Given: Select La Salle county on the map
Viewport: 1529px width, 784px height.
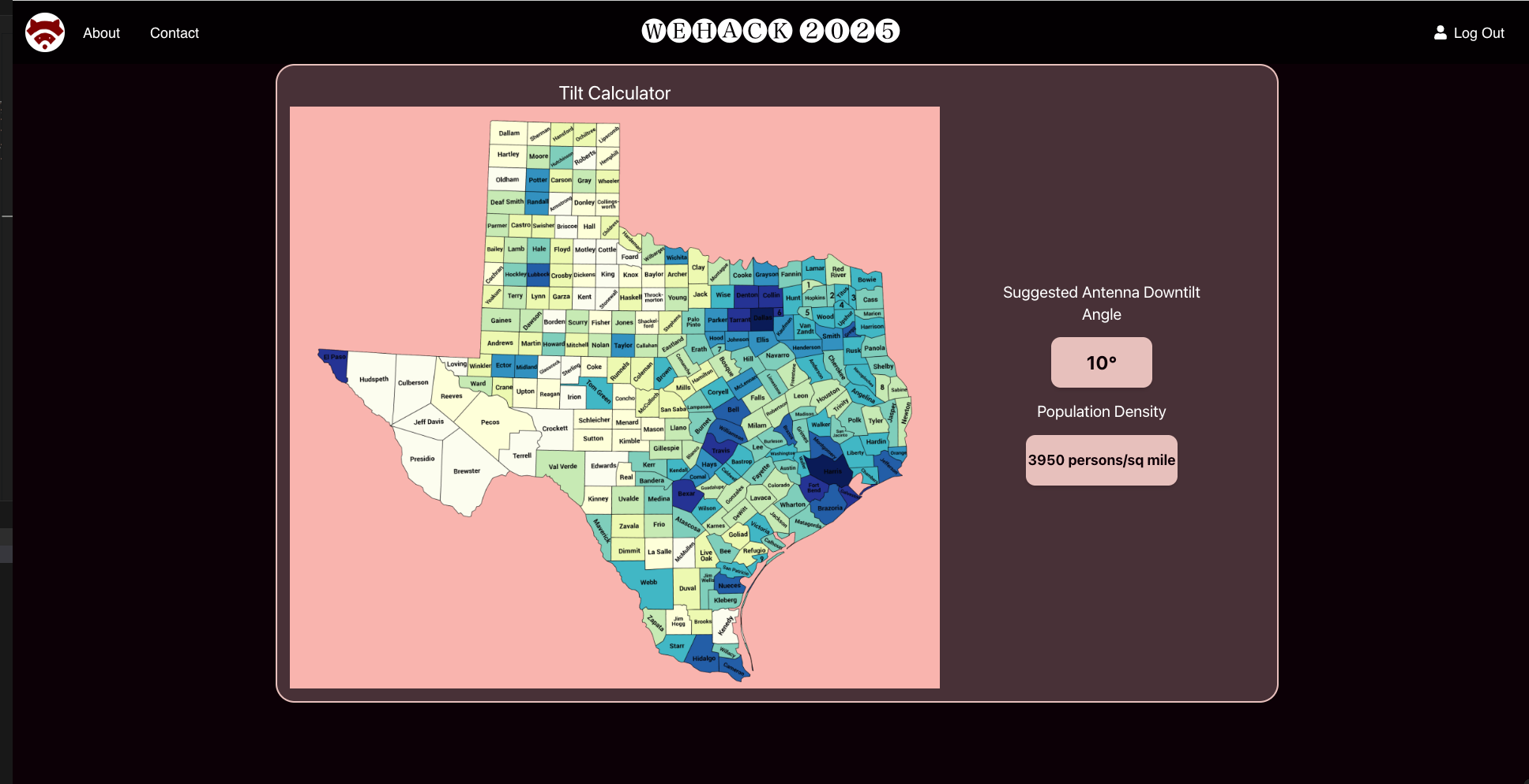Looking at the screenshot, I should tap(659, 552).
